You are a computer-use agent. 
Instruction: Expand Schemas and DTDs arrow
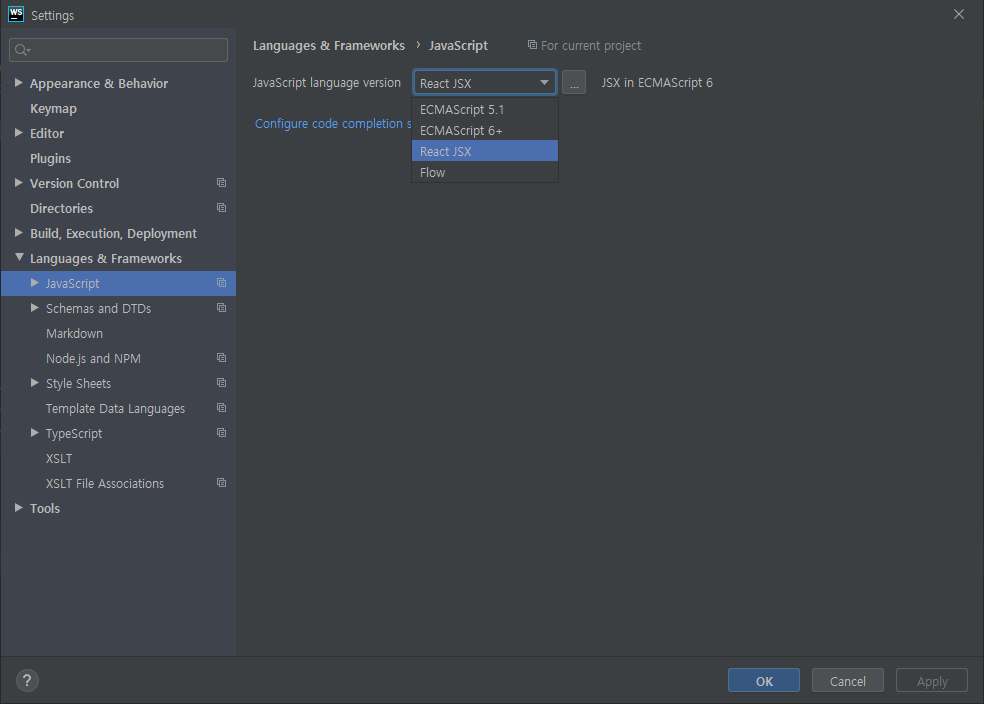point(35,307)
